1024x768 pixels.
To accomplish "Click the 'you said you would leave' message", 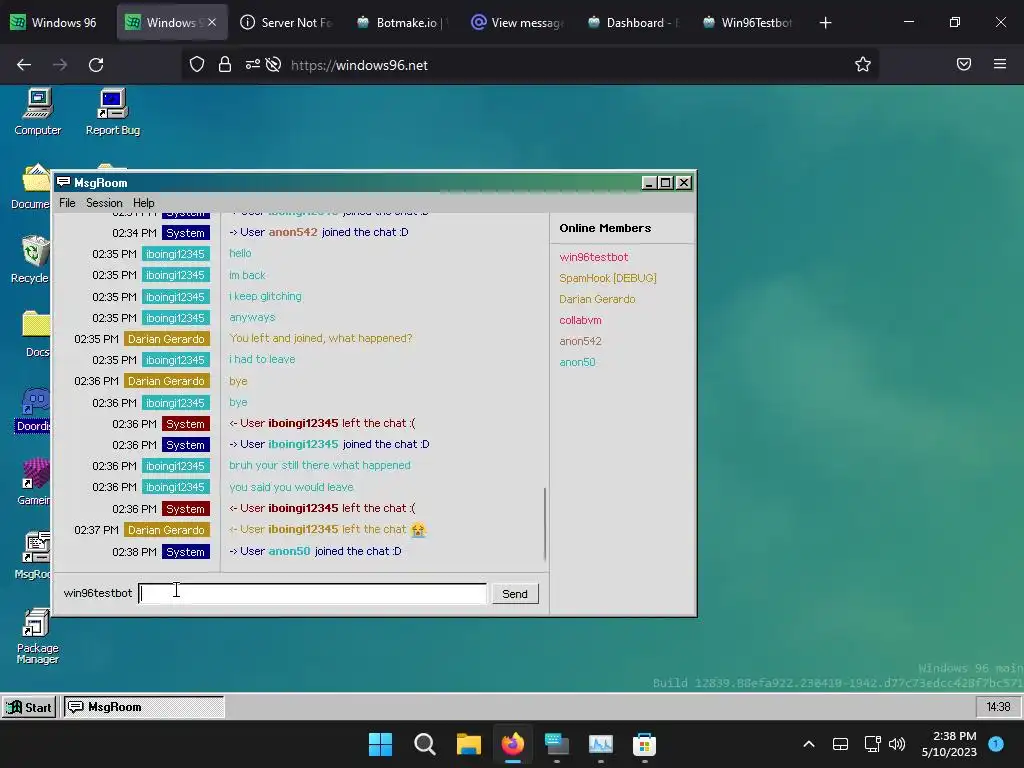I will (291, 487).
